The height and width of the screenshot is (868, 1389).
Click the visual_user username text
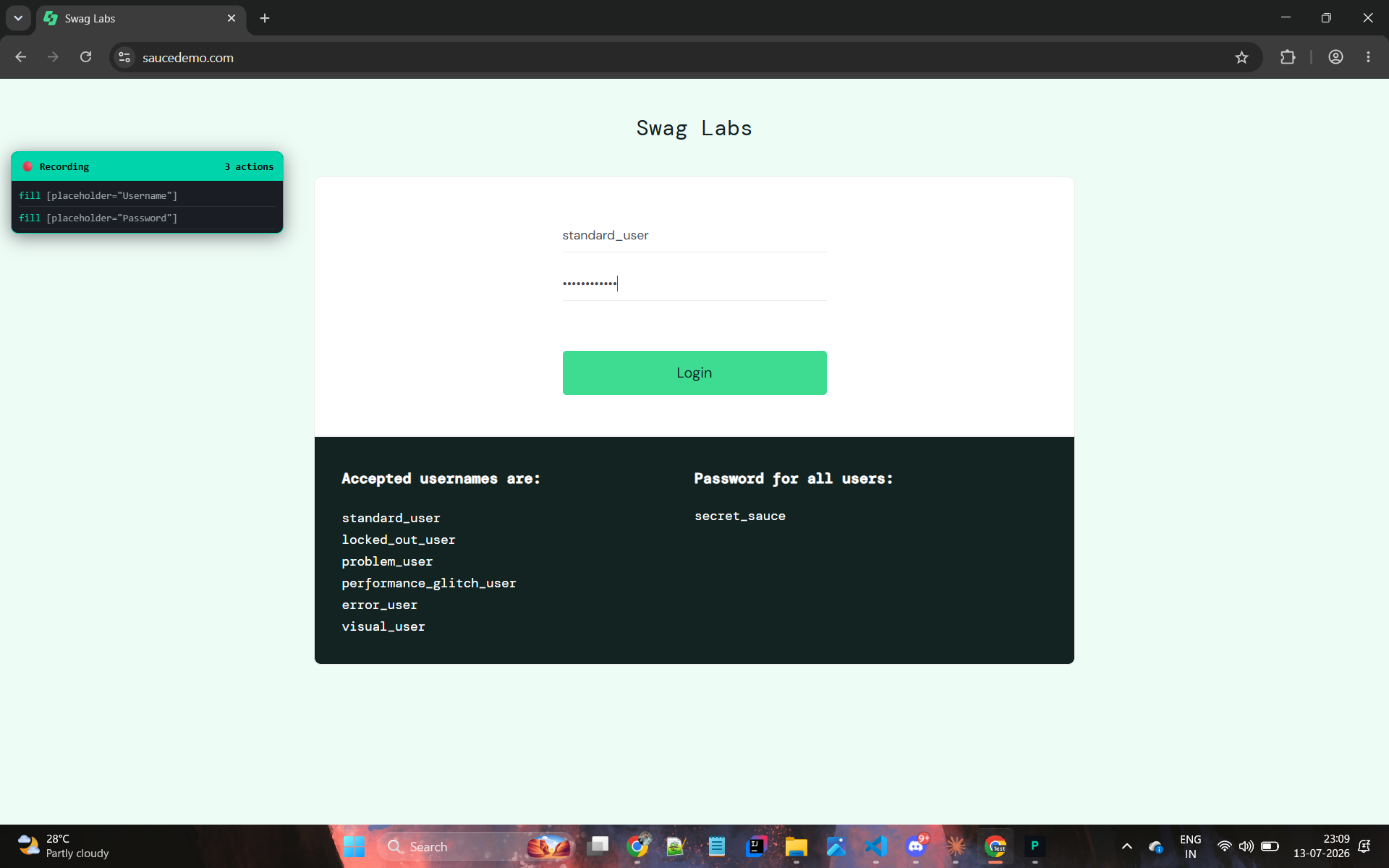coord(383,626)
